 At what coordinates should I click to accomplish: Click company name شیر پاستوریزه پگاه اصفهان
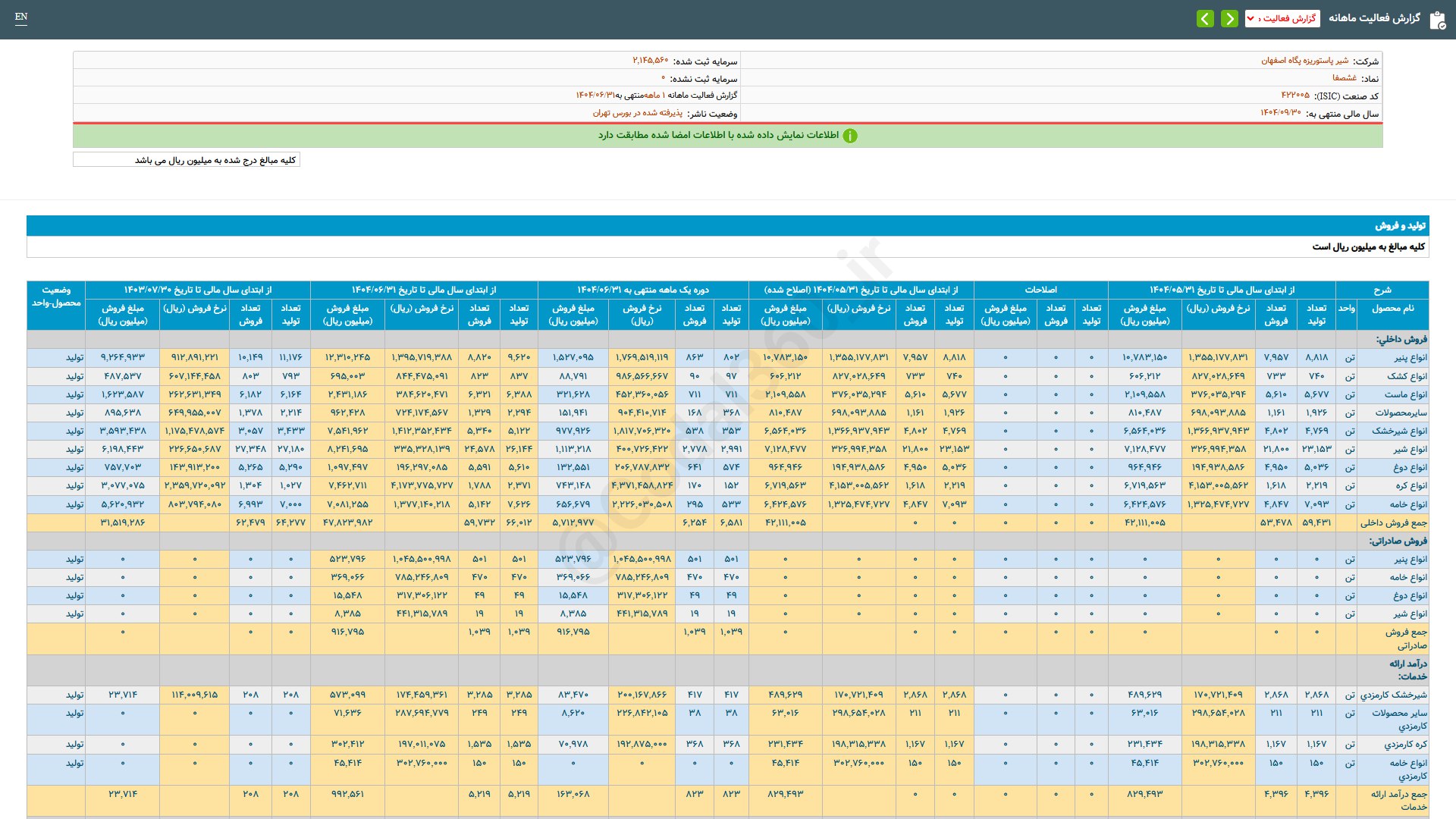click(1304, 61)
